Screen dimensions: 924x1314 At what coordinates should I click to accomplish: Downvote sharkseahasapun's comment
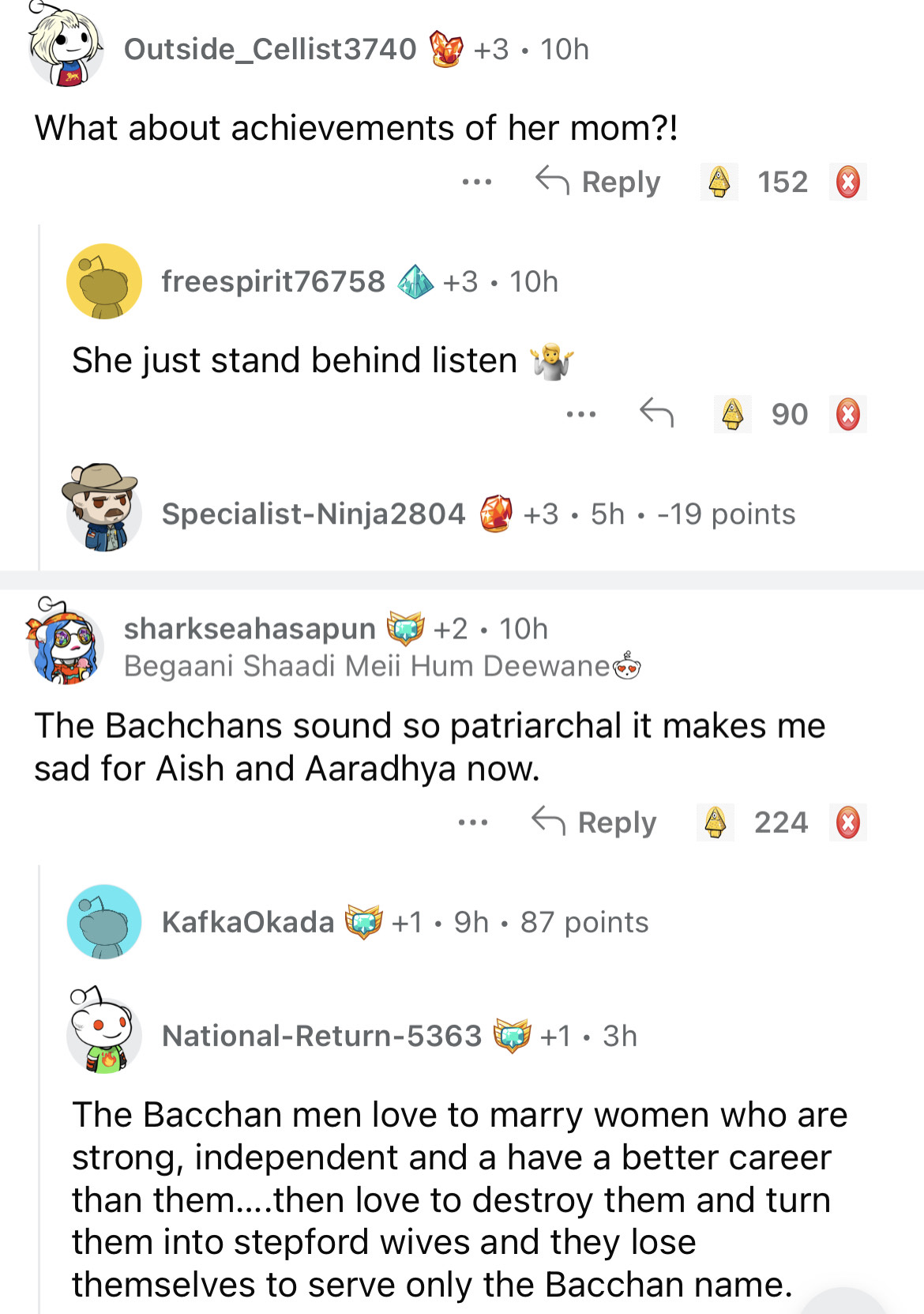tap(847, 823)
